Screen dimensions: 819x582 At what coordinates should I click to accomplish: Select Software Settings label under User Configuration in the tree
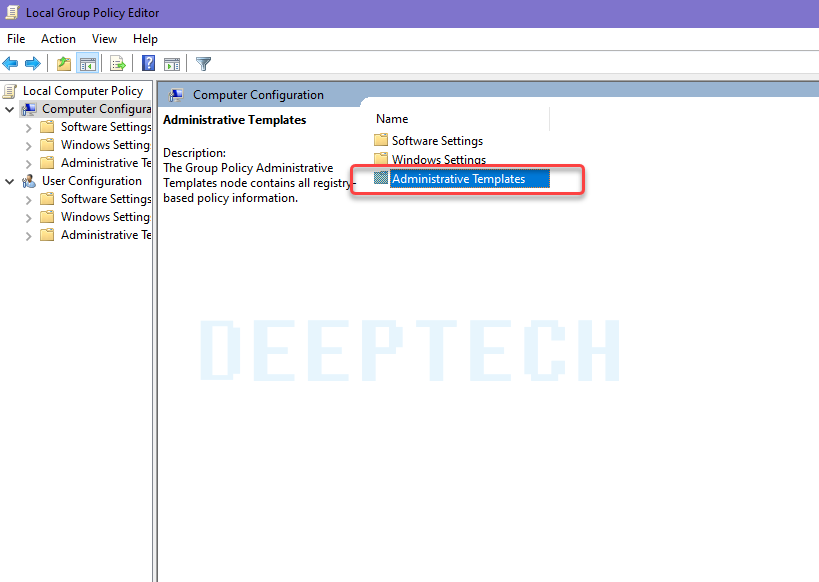tap(106, 199)
